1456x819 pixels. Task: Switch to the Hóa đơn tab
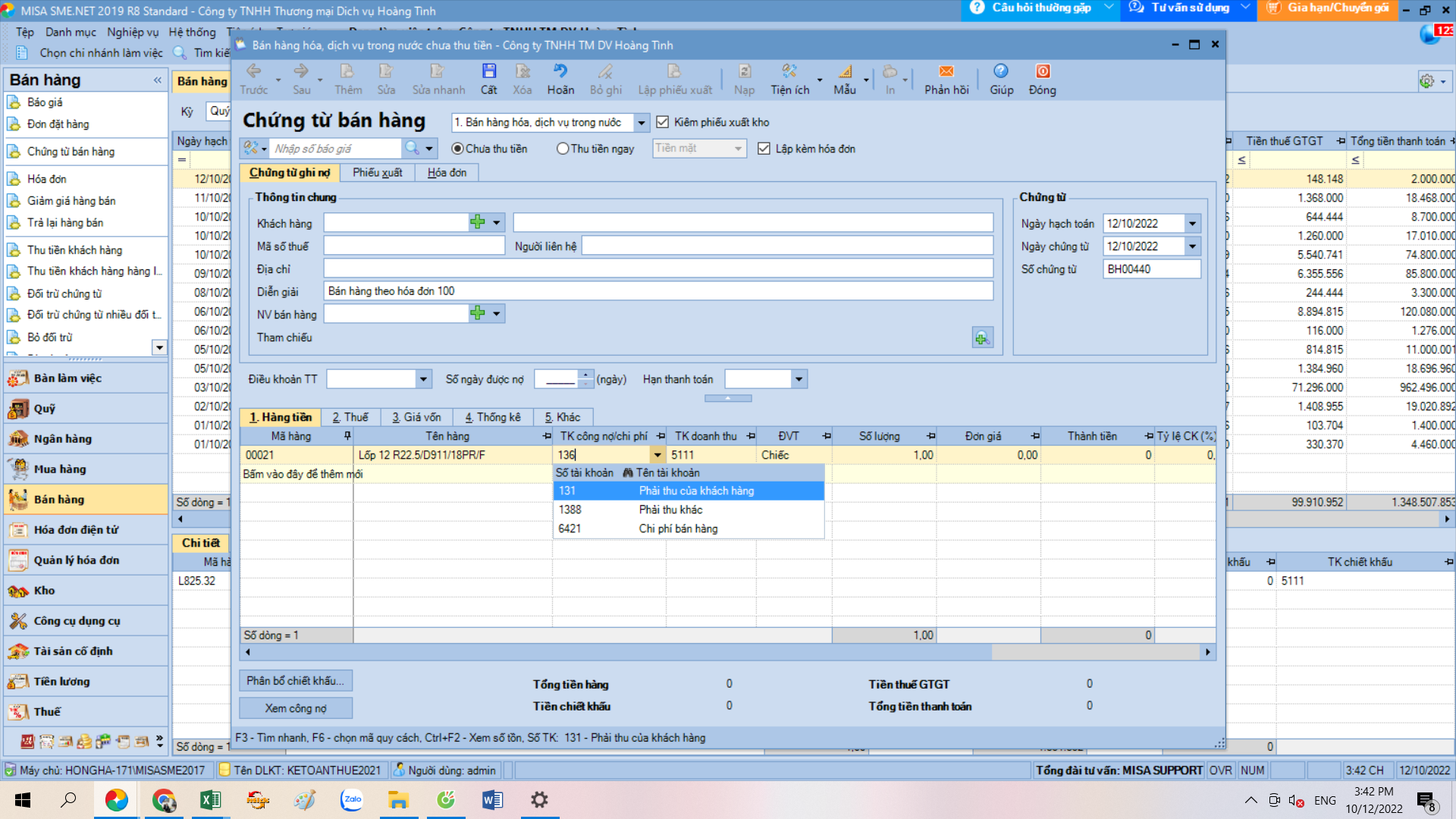pos(447,173)
